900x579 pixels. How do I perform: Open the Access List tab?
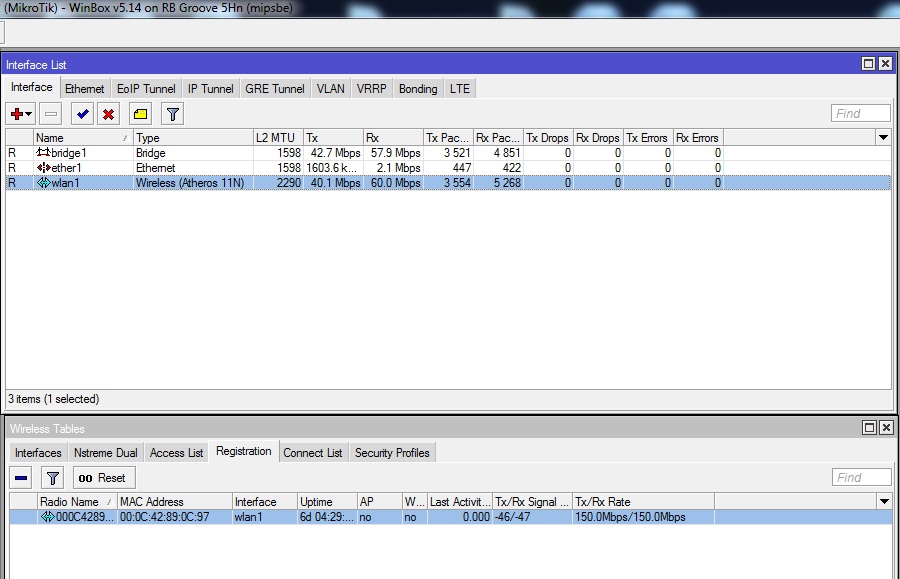click(x=176, y=453)
